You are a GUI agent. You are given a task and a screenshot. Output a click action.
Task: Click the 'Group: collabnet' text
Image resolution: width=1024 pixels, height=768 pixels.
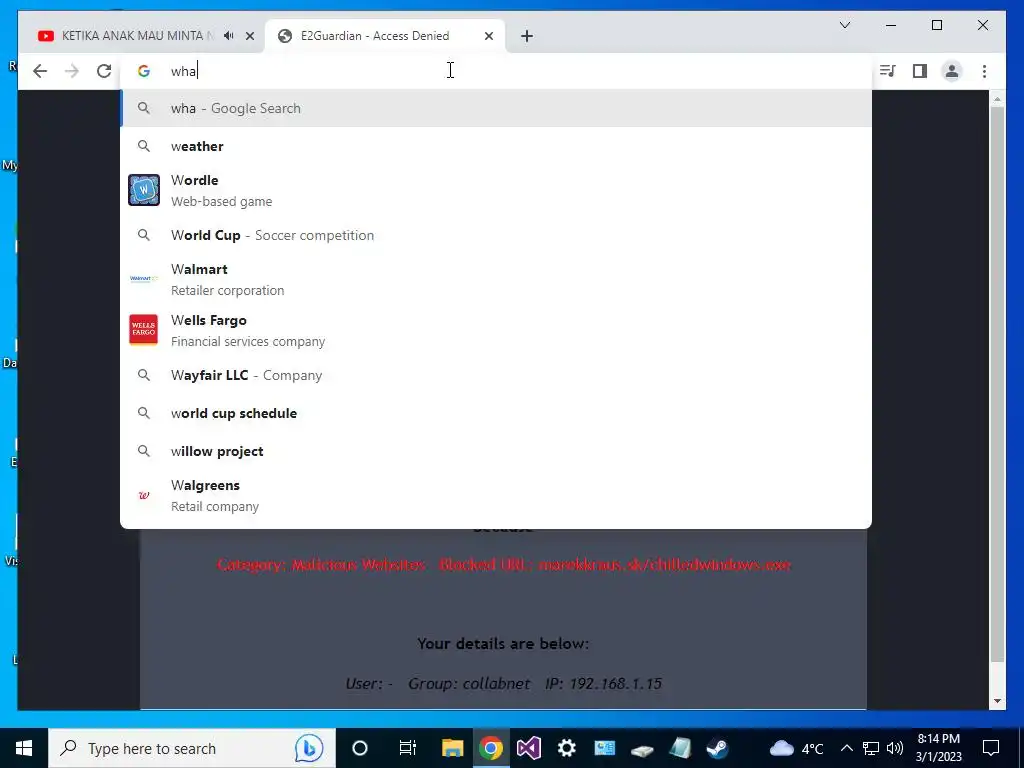[469, 684]
